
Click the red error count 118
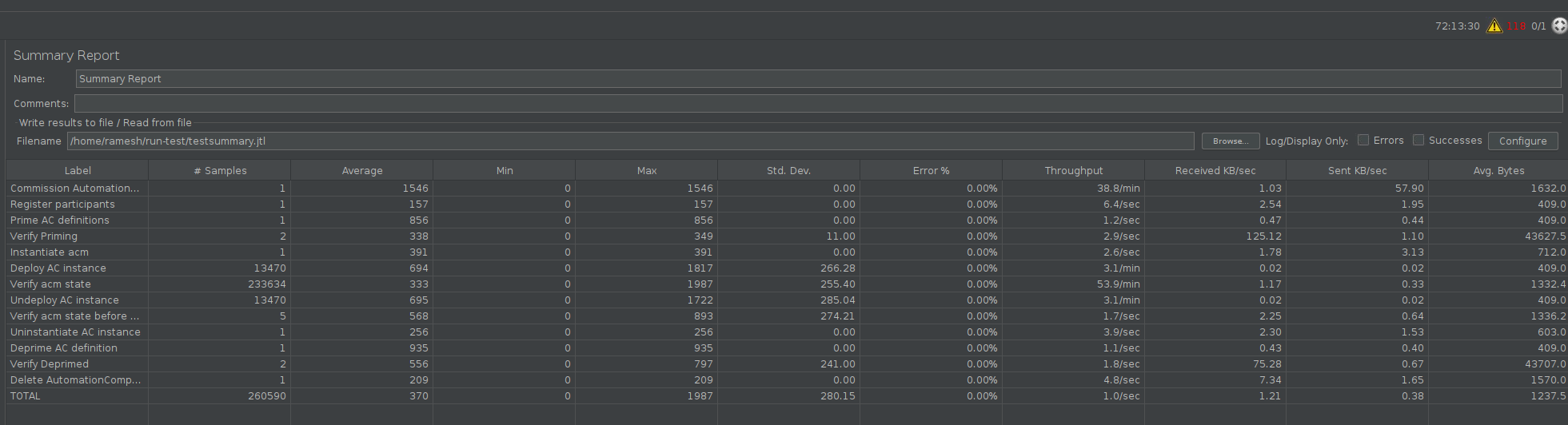point(1516,26)
